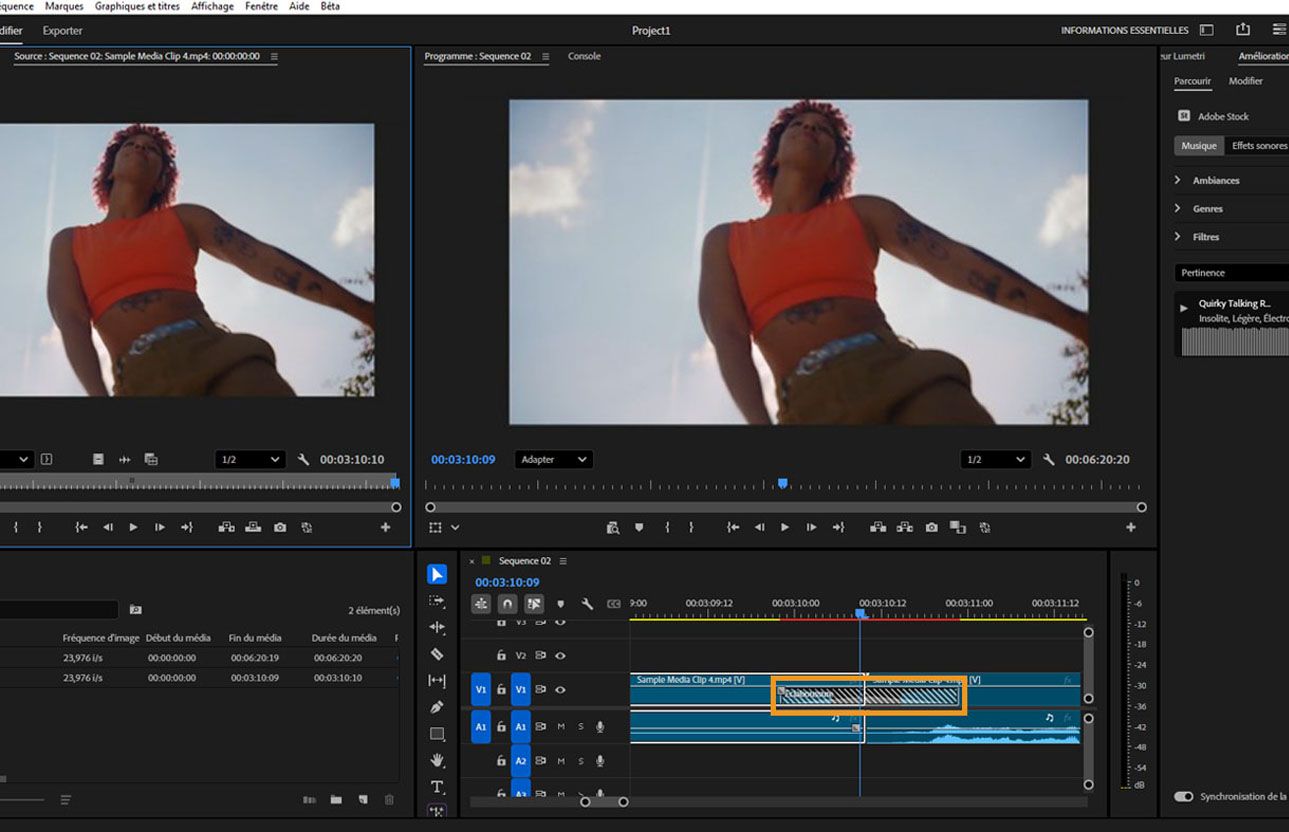The width and height of the screenshot is (1289, 832).
Task: Select the Pen tool in the timeline toolbar
Action: [437, 705]
